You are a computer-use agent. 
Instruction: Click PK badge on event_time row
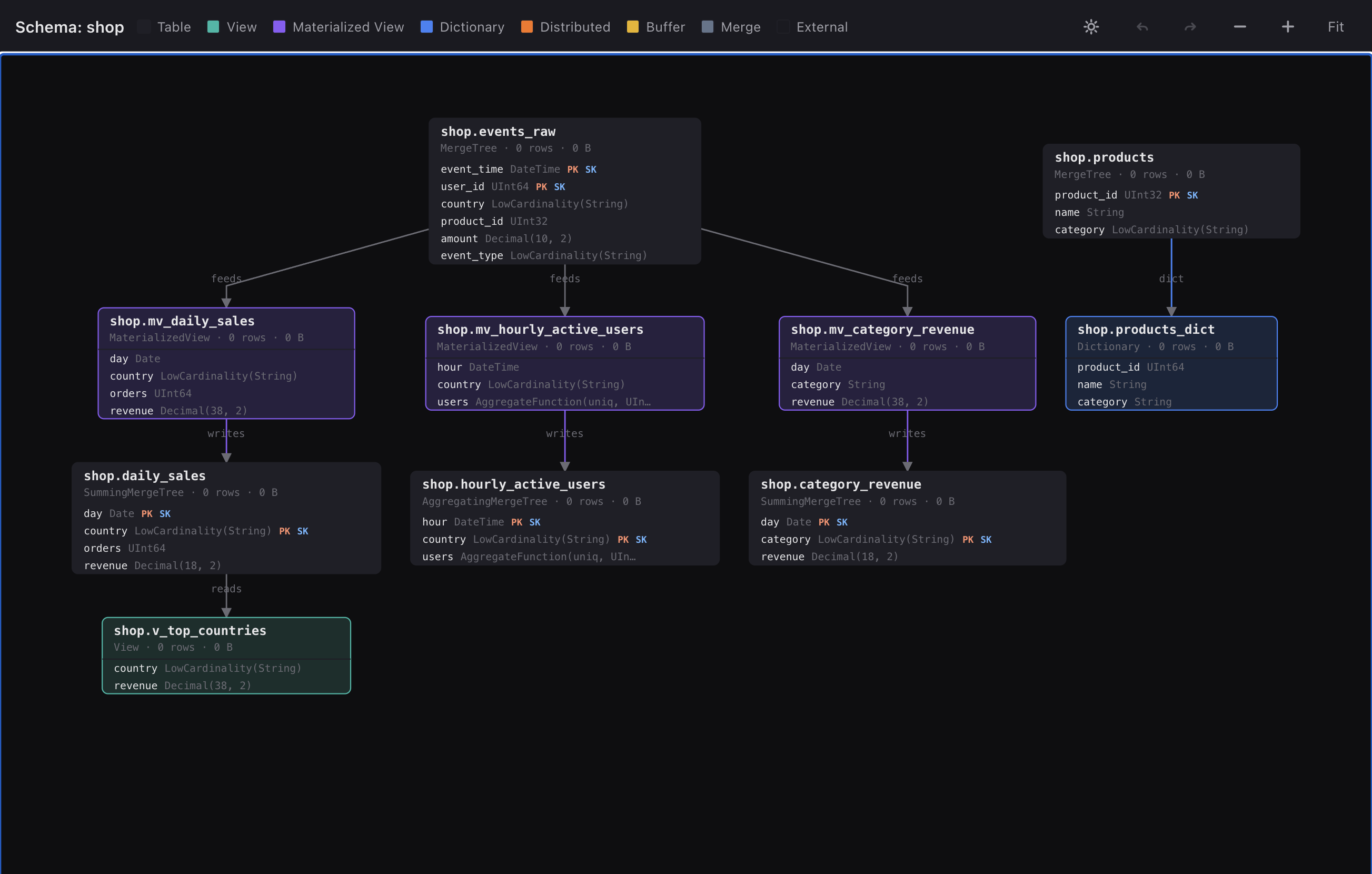(573, 169)
